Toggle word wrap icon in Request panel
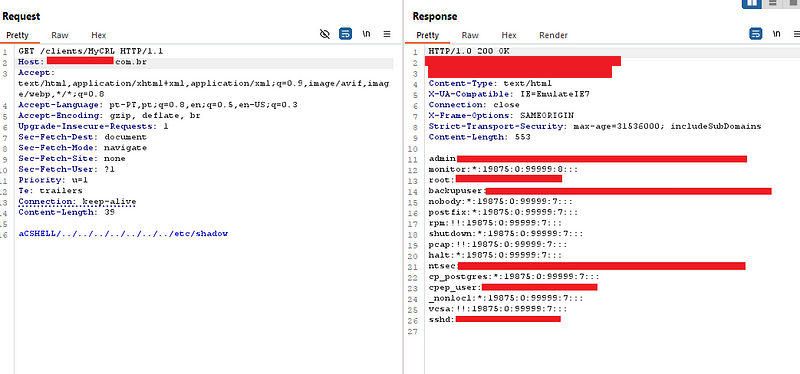 [345, 34]
